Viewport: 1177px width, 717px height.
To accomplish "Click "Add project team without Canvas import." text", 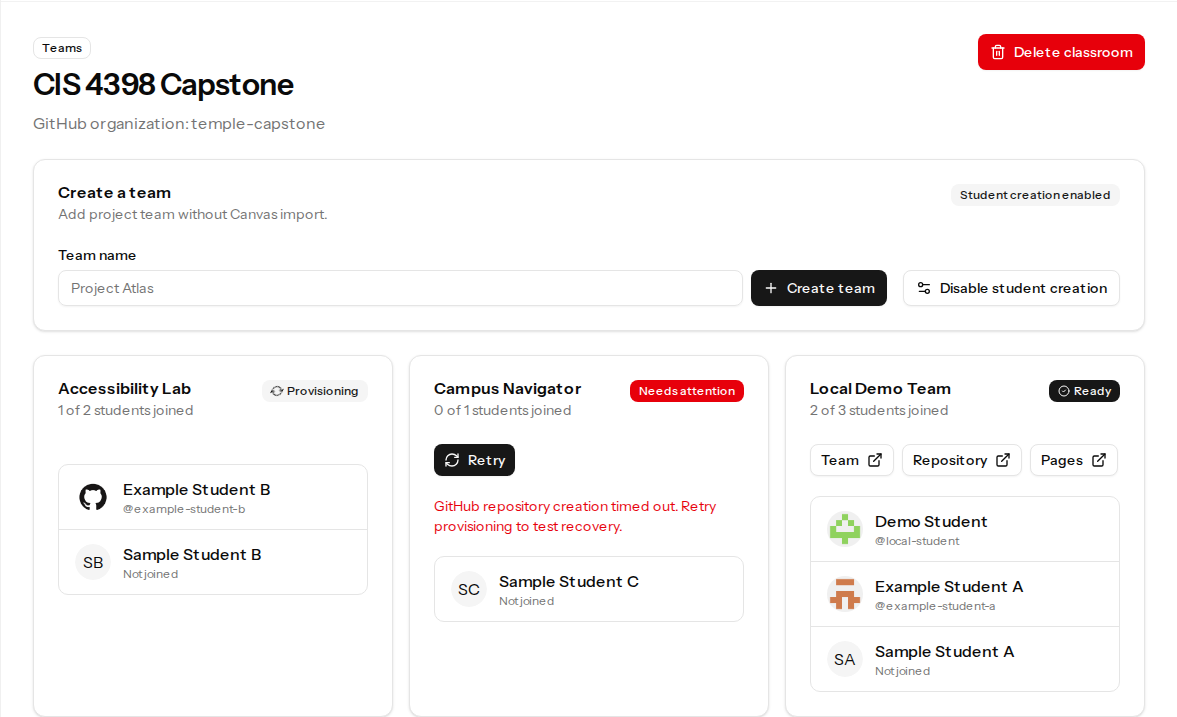I will coord(193,215).
